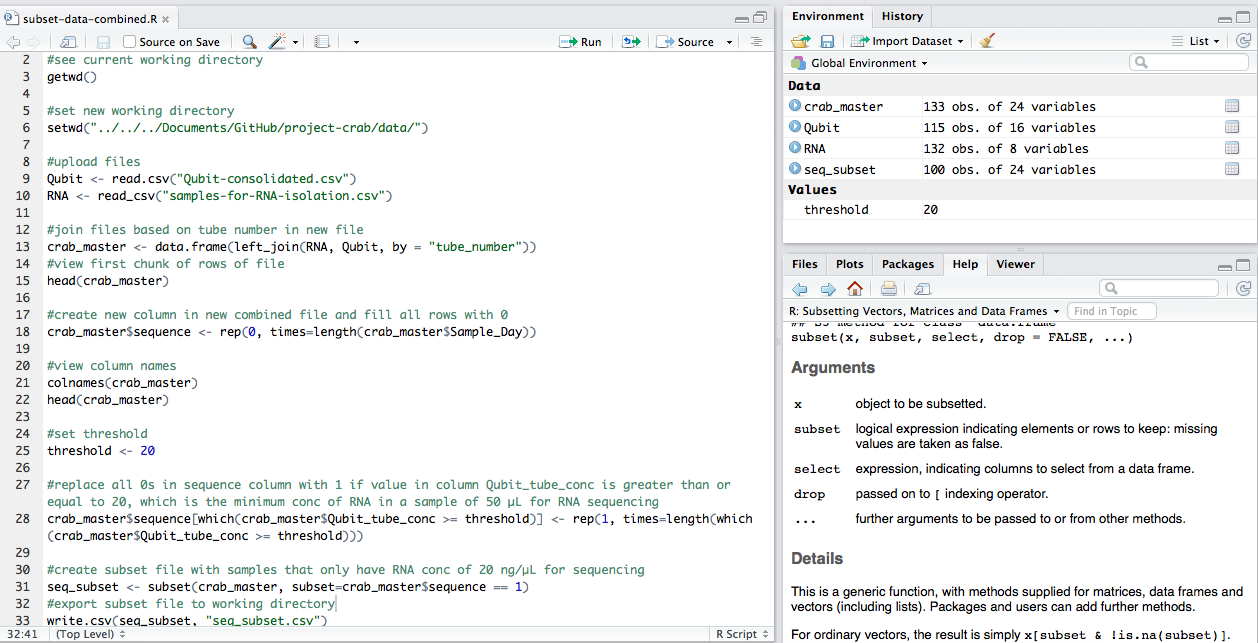Clear workspace with the broom icon
Screen dimensions: 1258x643
[x=987, y=41]
